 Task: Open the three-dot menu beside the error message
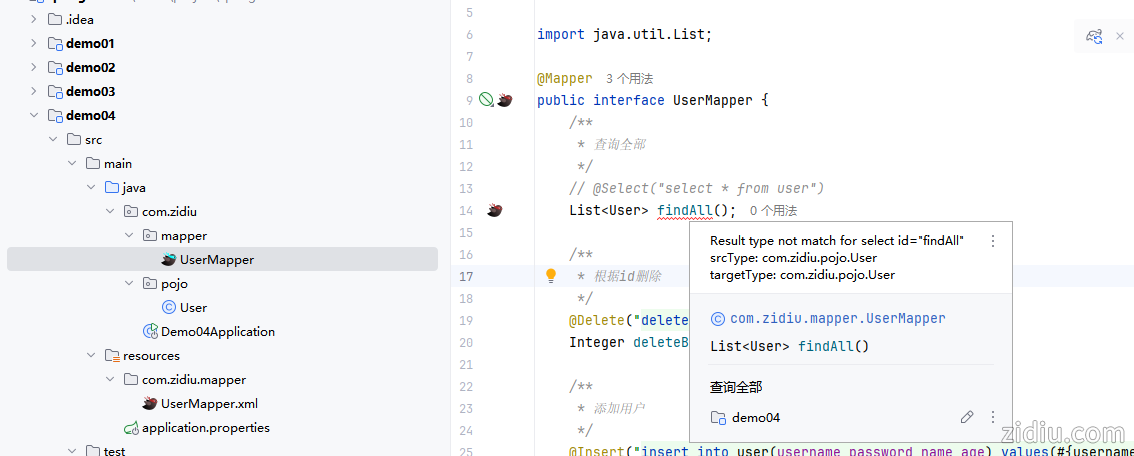pyautogui.click(x=992, y=241)
